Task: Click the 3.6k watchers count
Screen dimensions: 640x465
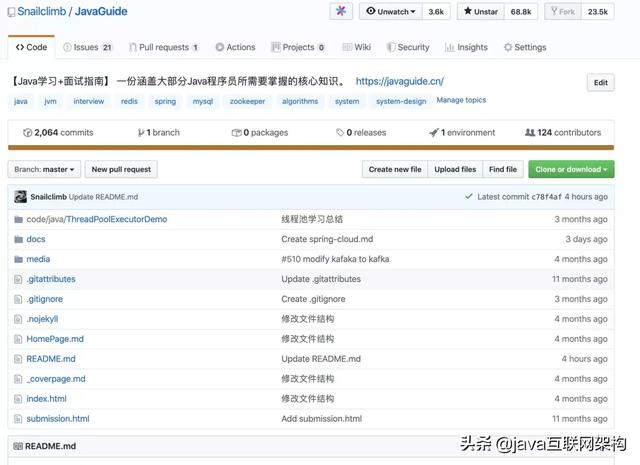Action: point(436,11)
